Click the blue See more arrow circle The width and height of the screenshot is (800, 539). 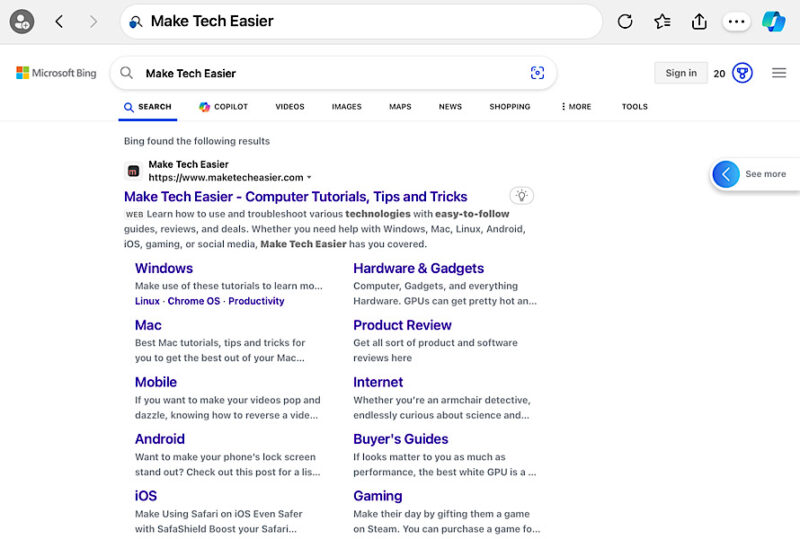pyautogui.click(x=726, y=174)
